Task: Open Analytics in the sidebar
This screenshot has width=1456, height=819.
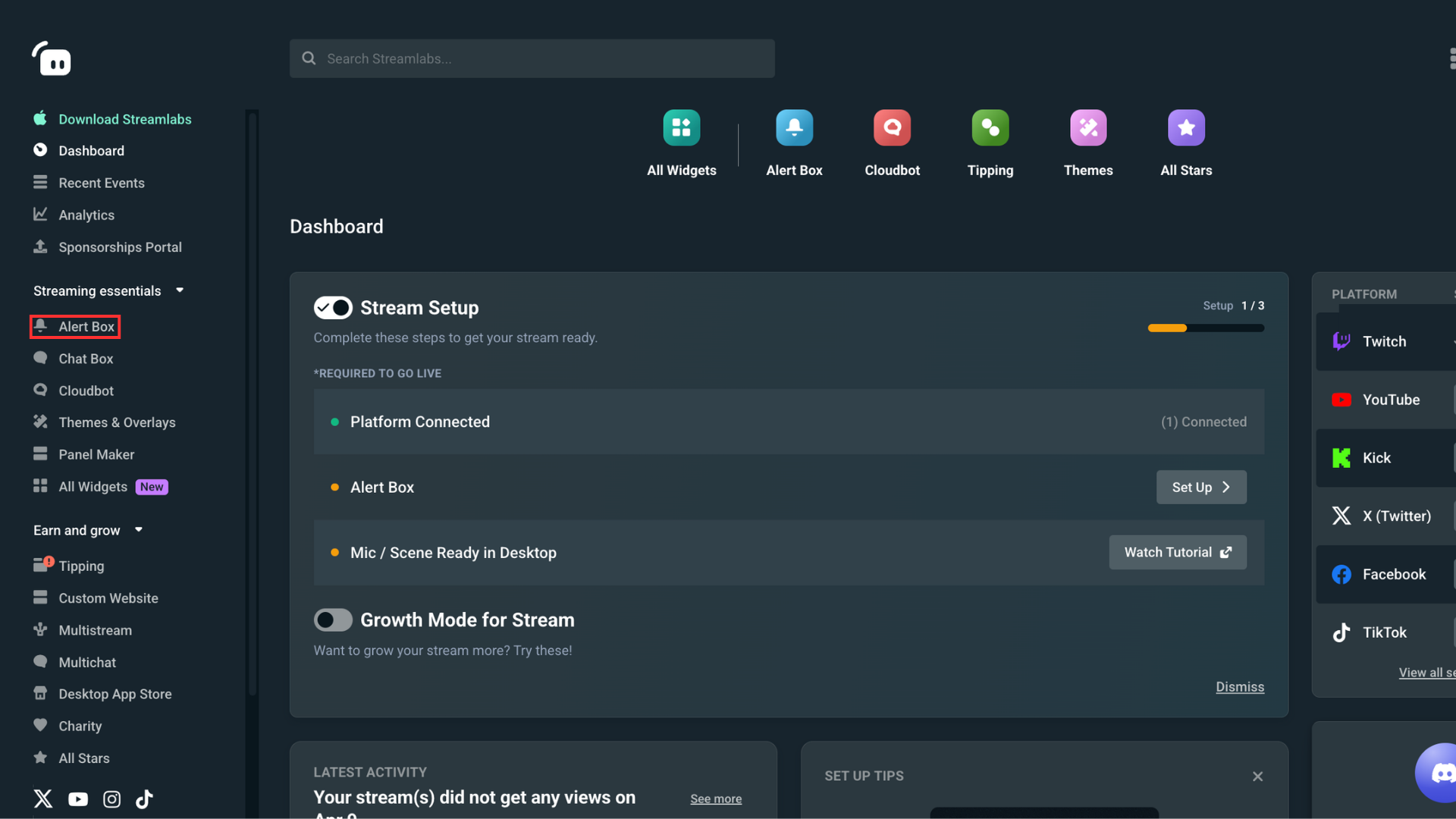Action: tap(74, 215)
